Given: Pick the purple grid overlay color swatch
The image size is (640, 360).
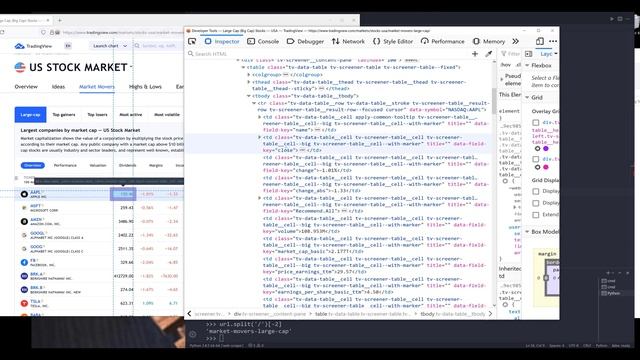Looking at the screenshot, I should (546, 149).
